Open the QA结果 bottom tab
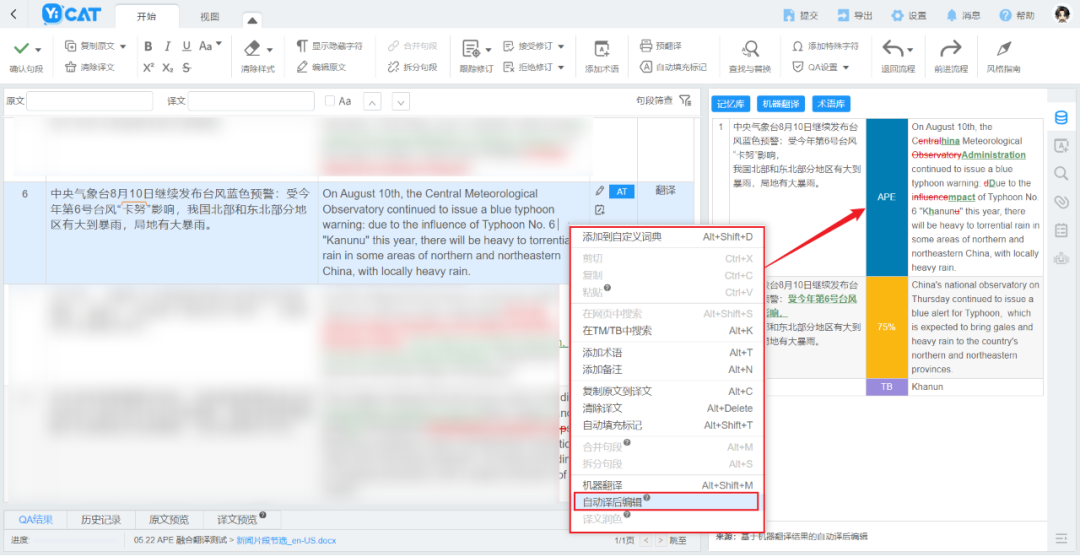The image size is (1080, 557). click(36, 519)
